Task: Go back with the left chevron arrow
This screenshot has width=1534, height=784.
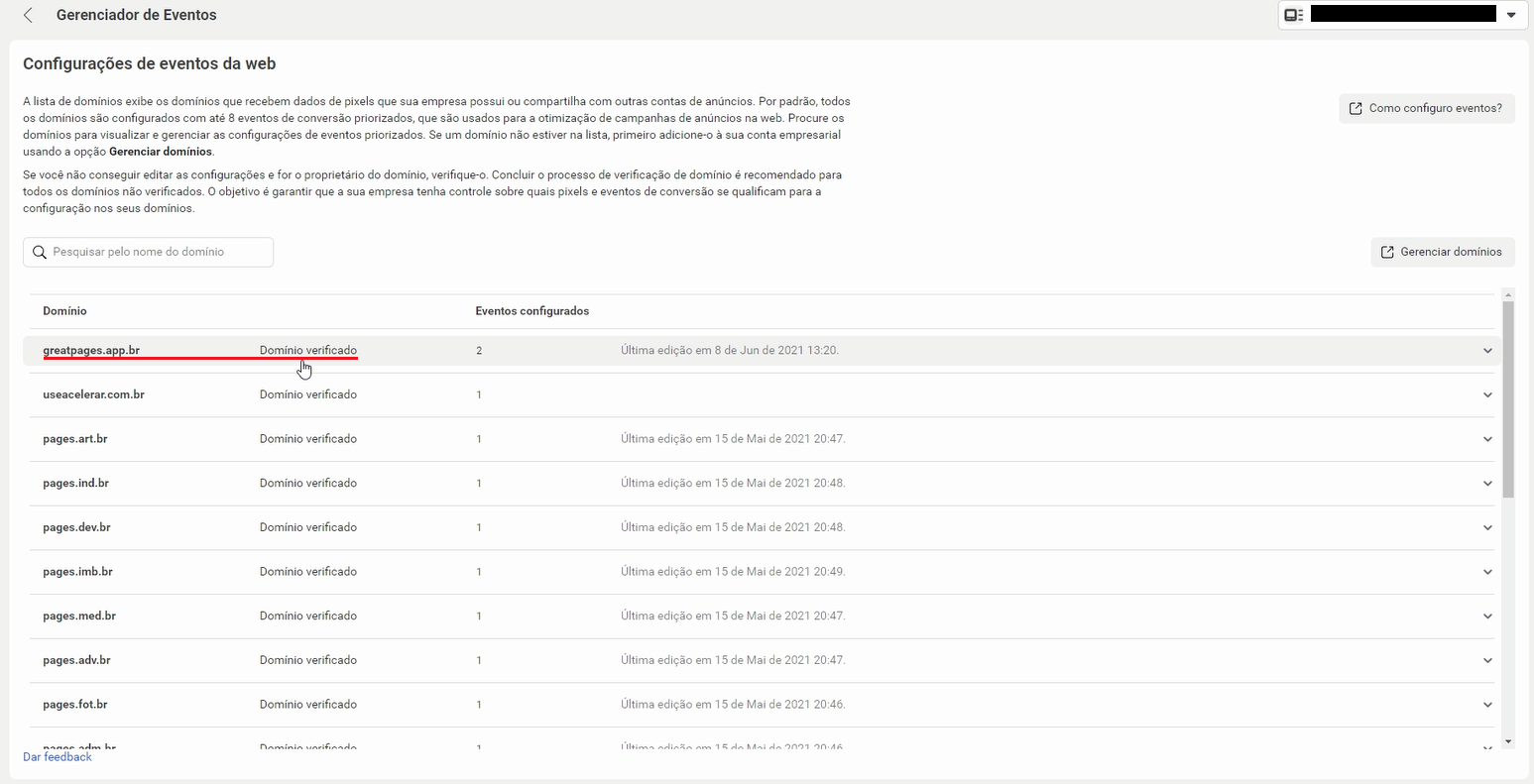Action: (28, 15)
